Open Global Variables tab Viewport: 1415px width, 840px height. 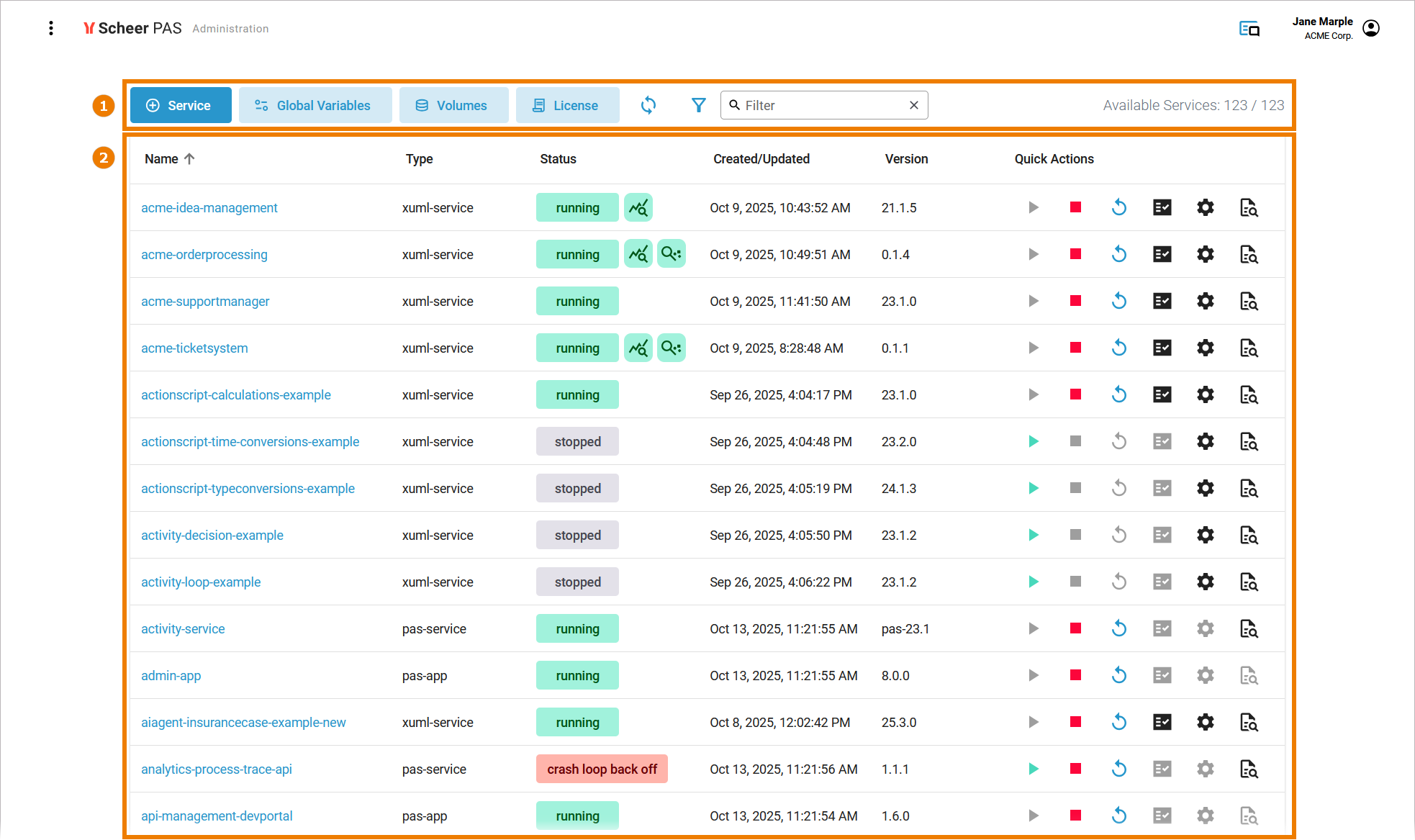pyautogui.click(x=315, y=105)
